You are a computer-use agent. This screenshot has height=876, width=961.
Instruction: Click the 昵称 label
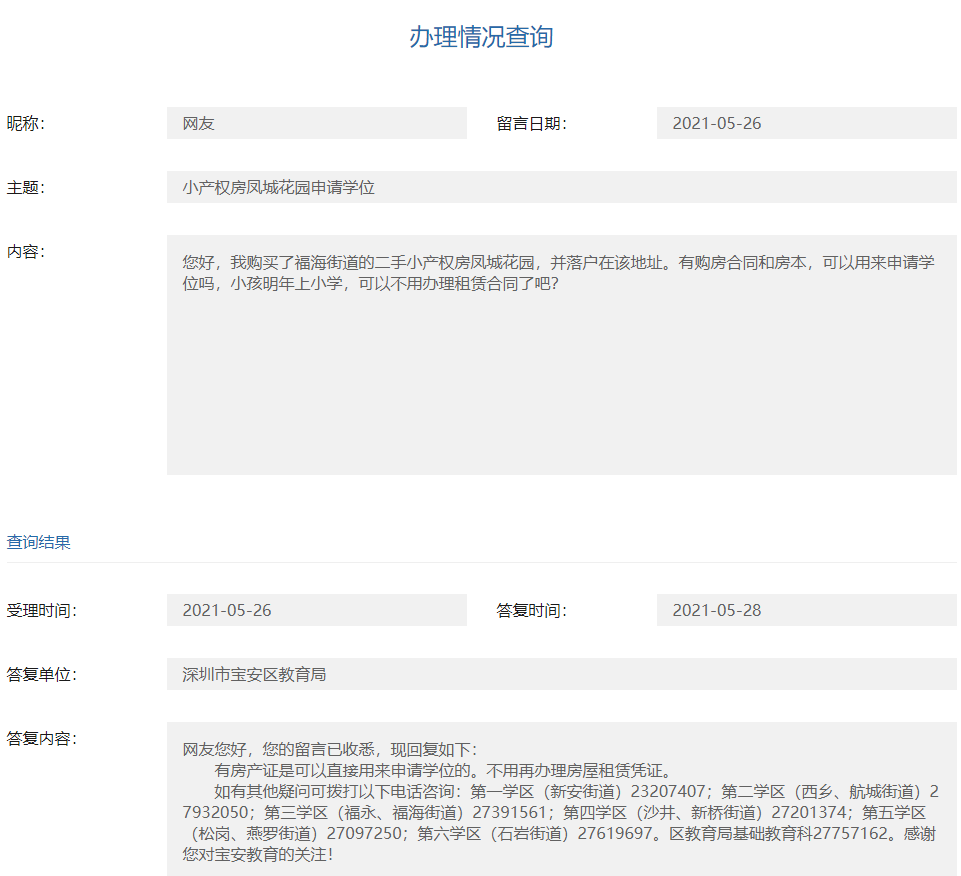[26, 123]
